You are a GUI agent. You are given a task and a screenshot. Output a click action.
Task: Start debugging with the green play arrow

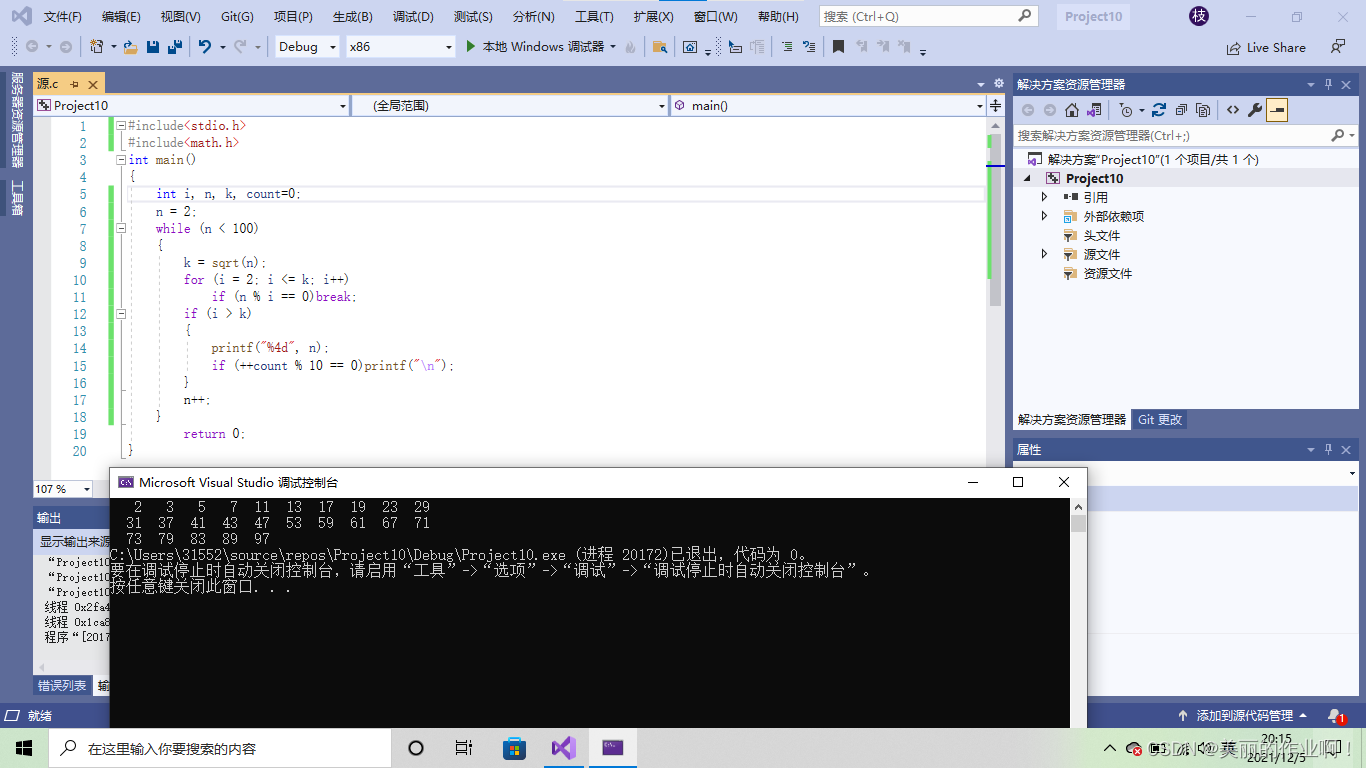471,47
